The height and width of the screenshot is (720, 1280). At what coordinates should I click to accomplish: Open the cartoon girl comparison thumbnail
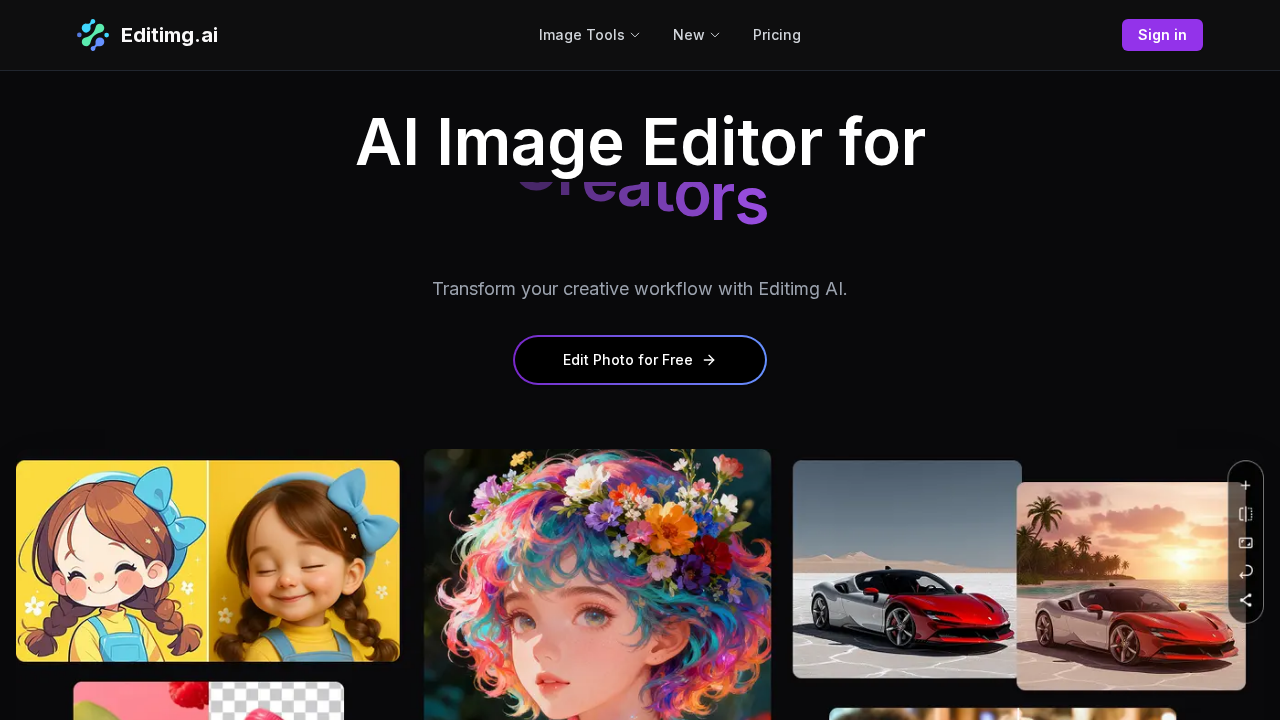(x=208, y=560)
